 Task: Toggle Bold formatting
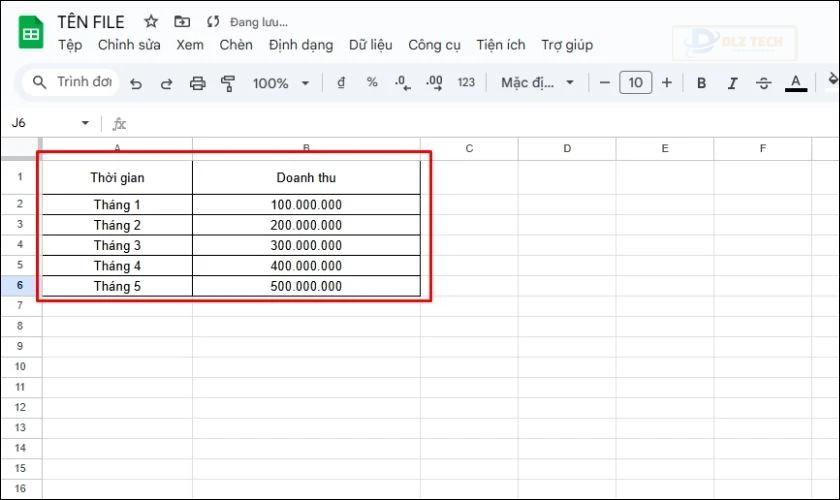pos(701,83)
